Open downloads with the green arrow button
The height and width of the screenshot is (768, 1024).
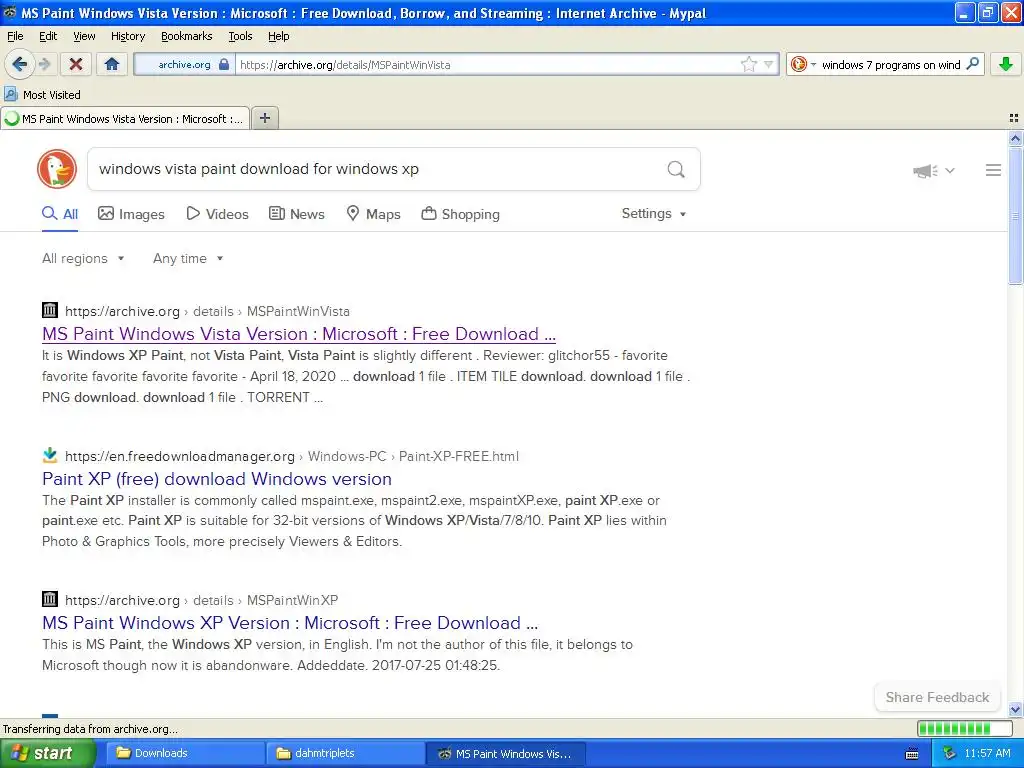coord(1006,64)
